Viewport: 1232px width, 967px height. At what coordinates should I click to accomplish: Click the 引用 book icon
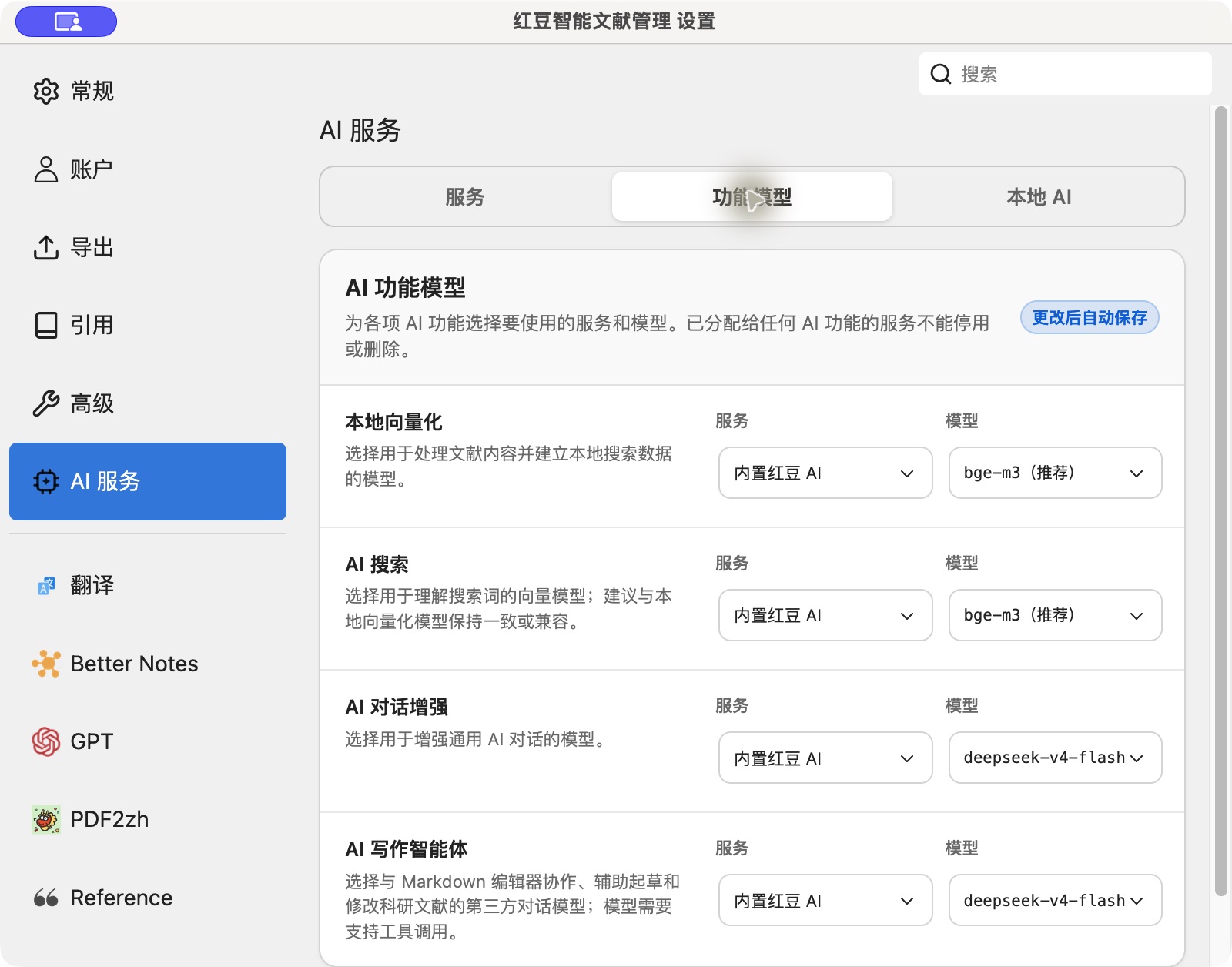(46, 325)
